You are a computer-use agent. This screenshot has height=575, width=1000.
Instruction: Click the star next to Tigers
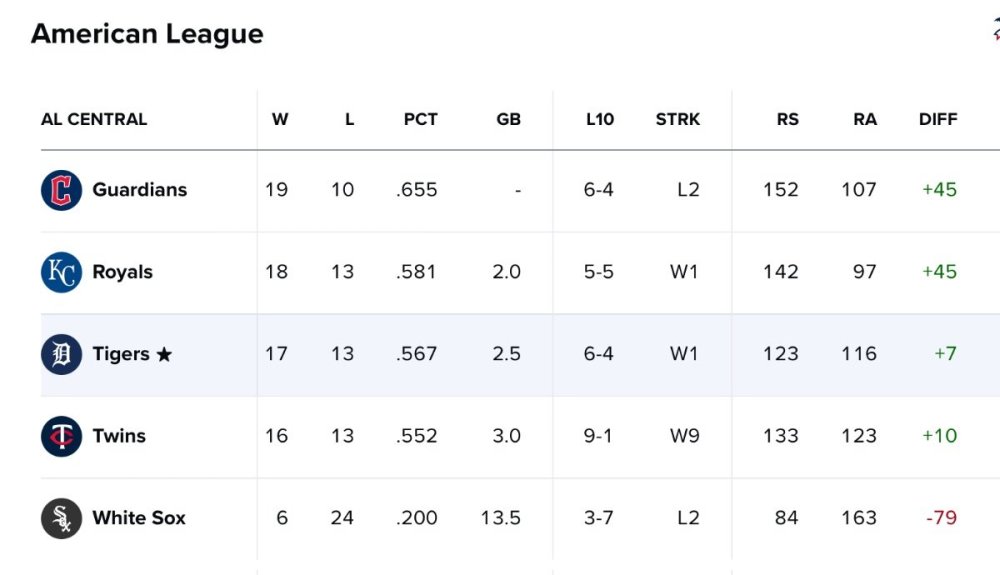coord(164,355)
